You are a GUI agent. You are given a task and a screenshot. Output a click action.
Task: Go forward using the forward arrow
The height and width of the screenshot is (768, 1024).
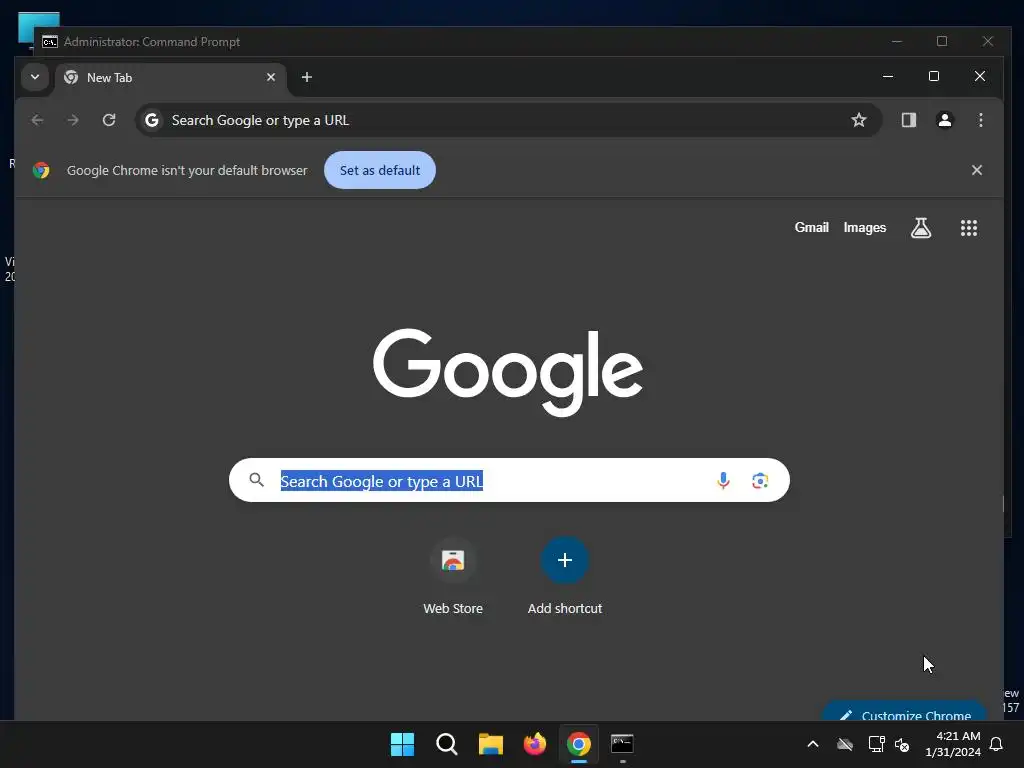pos(73,120)
